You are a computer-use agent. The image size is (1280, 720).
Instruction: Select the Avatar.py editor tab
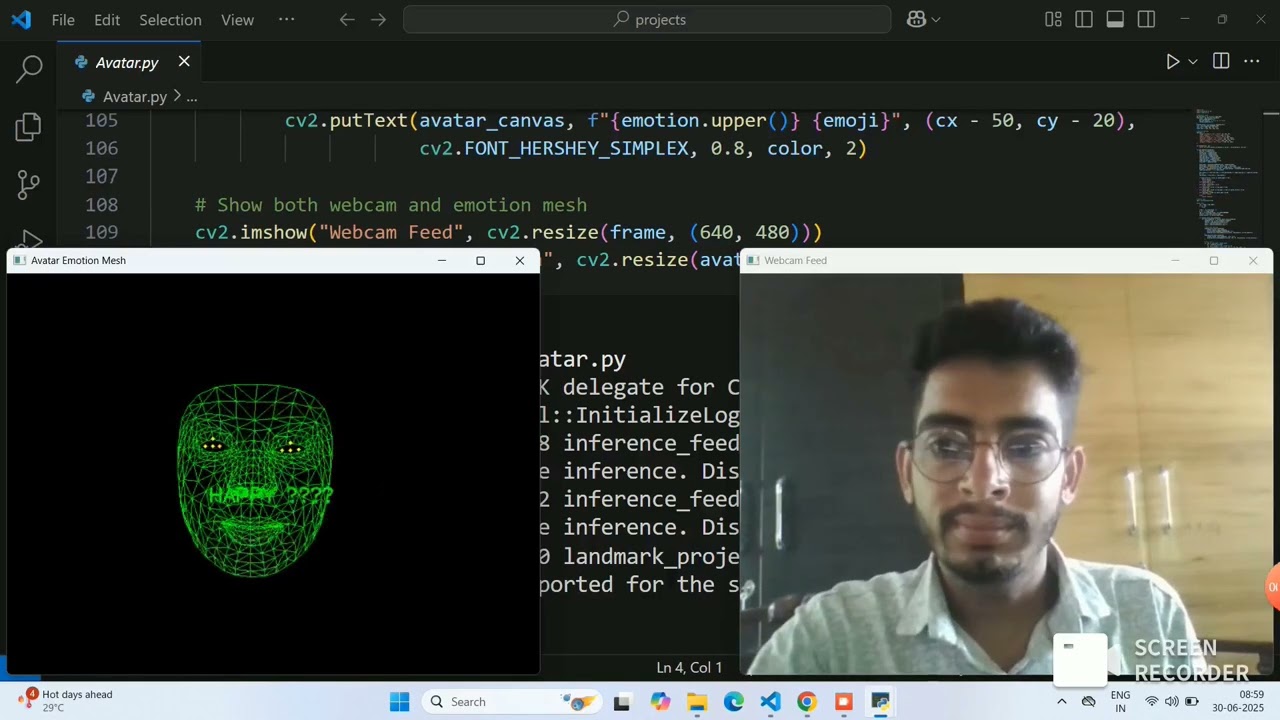click(x=129, y=62)
